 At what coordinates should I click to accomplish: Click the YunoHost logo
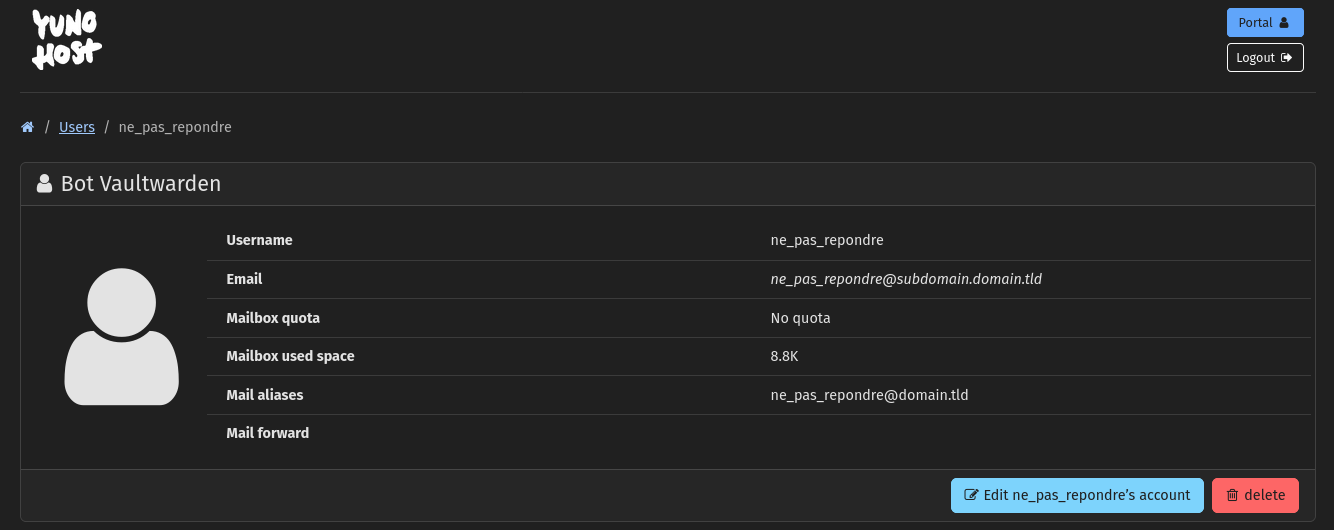pos(66,40)
